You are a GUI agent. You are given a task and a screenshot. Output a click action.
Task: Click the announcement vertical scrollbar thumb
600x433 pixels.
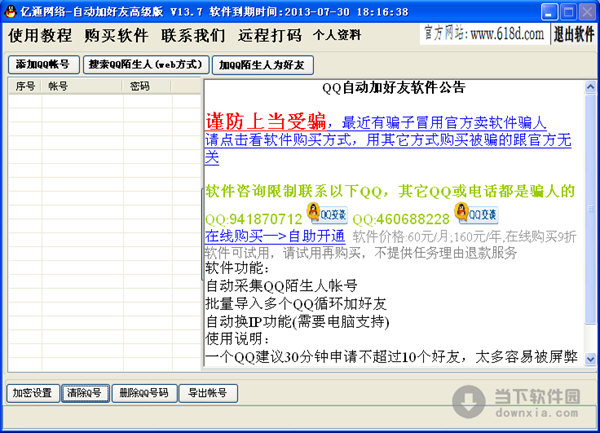tap(590, 208)
